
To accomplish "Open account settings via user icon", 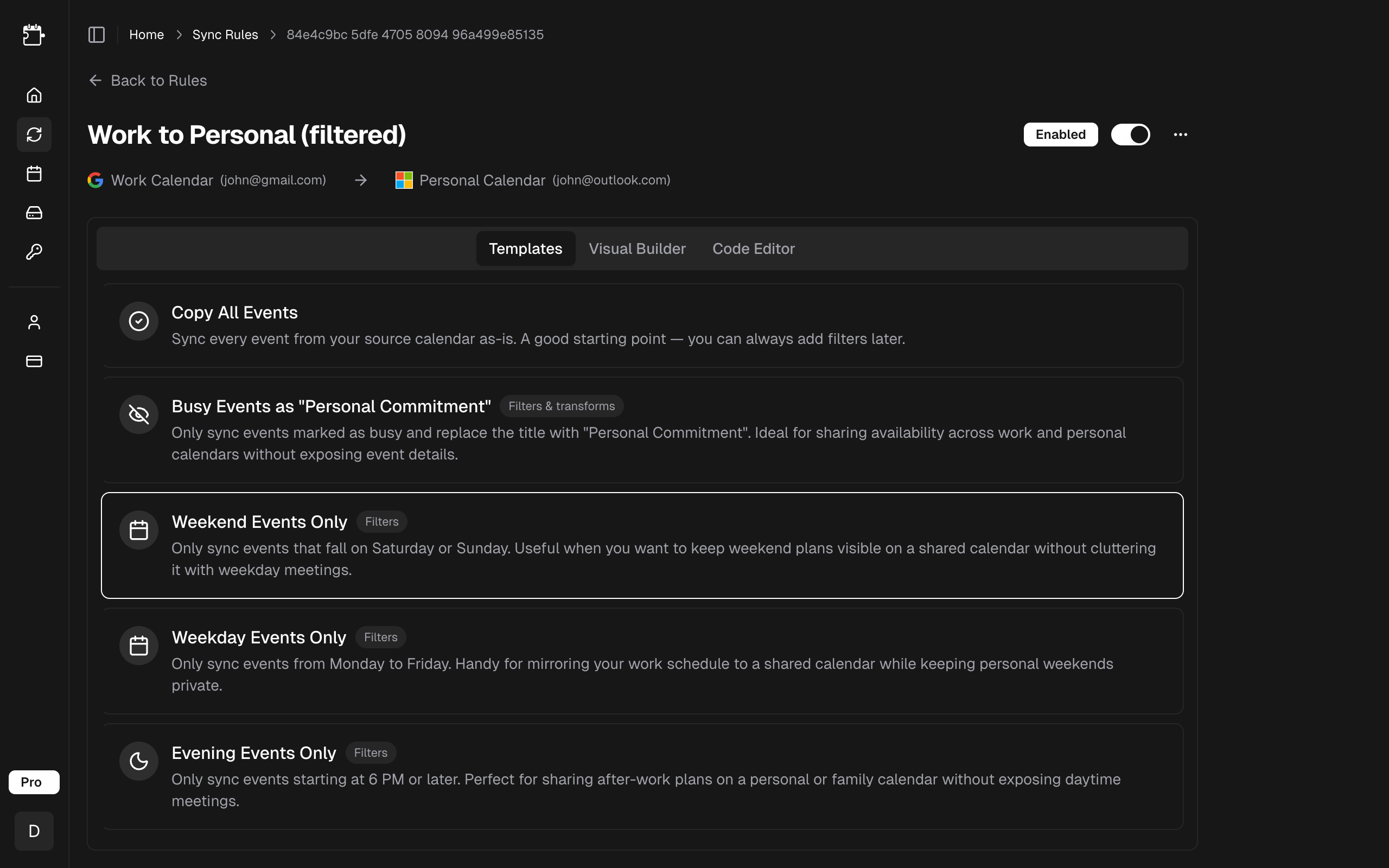I will [34, 322].
